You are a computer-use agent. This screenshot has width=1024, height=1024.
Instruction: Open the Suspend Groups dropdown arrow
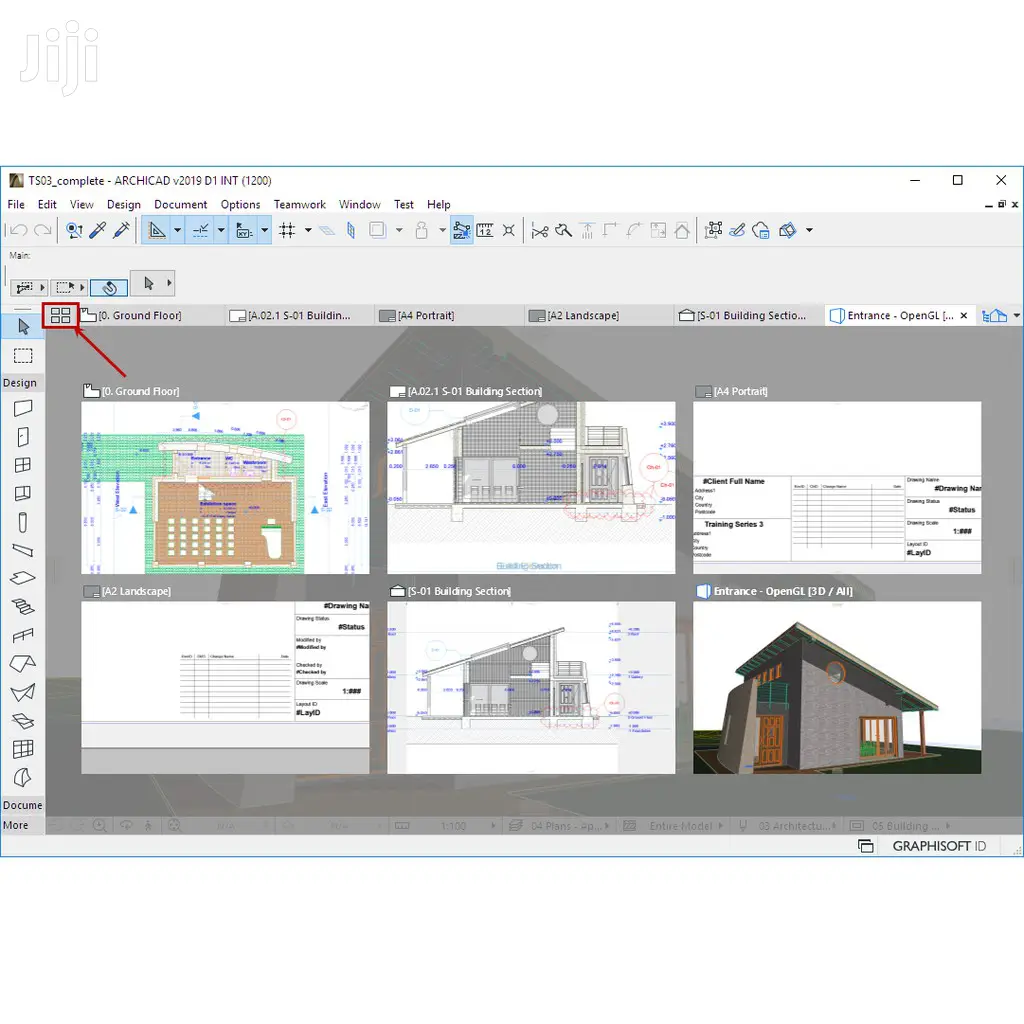399,230
